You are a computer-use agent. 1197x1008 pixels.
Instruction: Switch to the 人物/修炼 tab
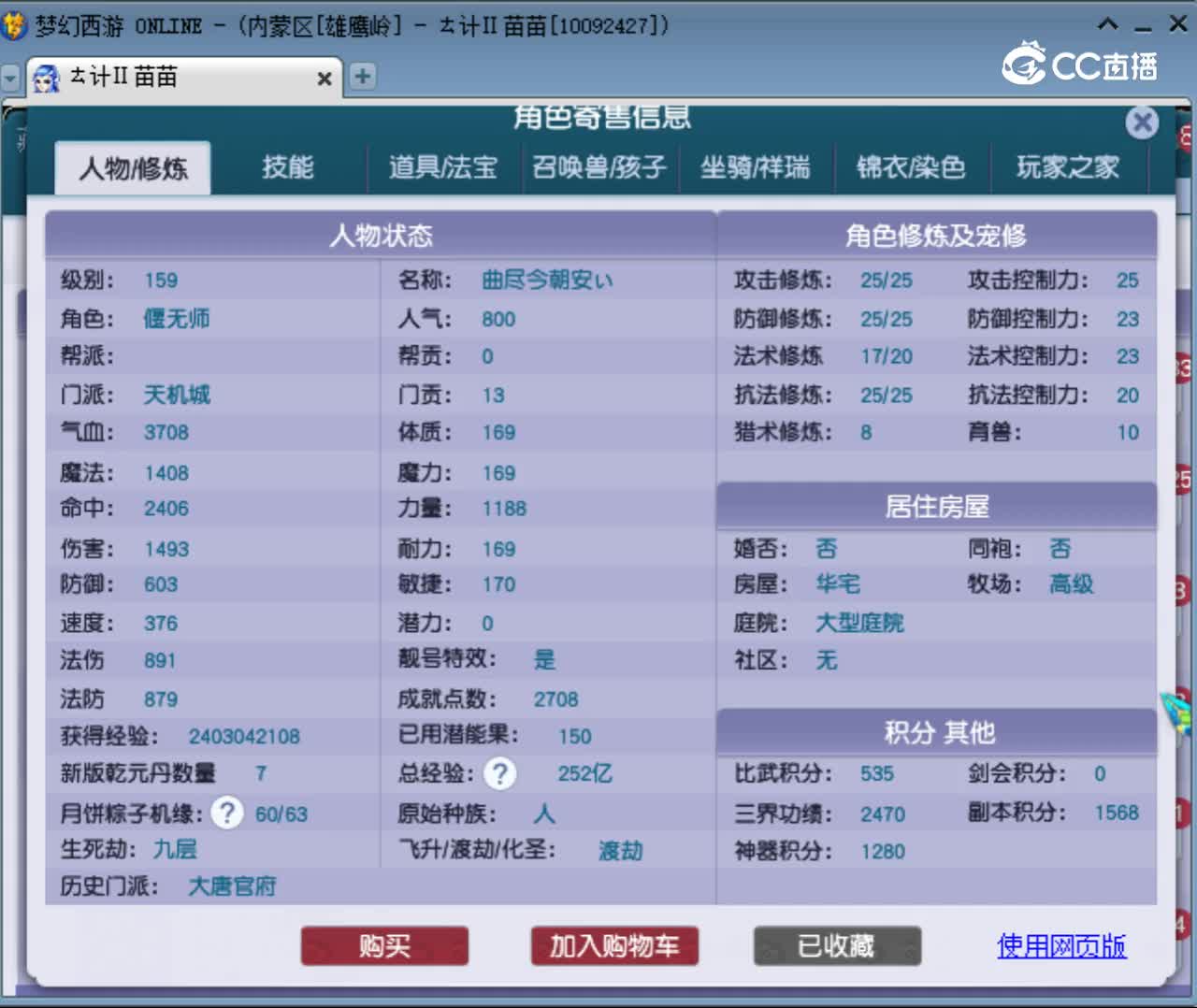click(x=133, y=168)
